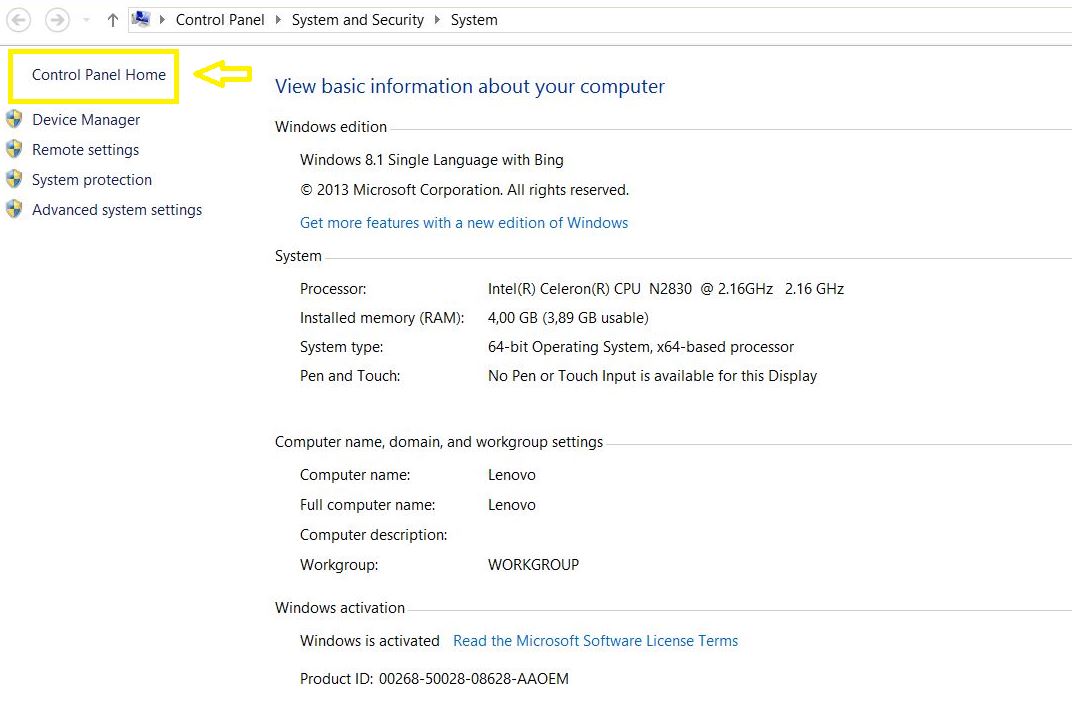Click the shield icon beside Remote settings

[14, 150]
